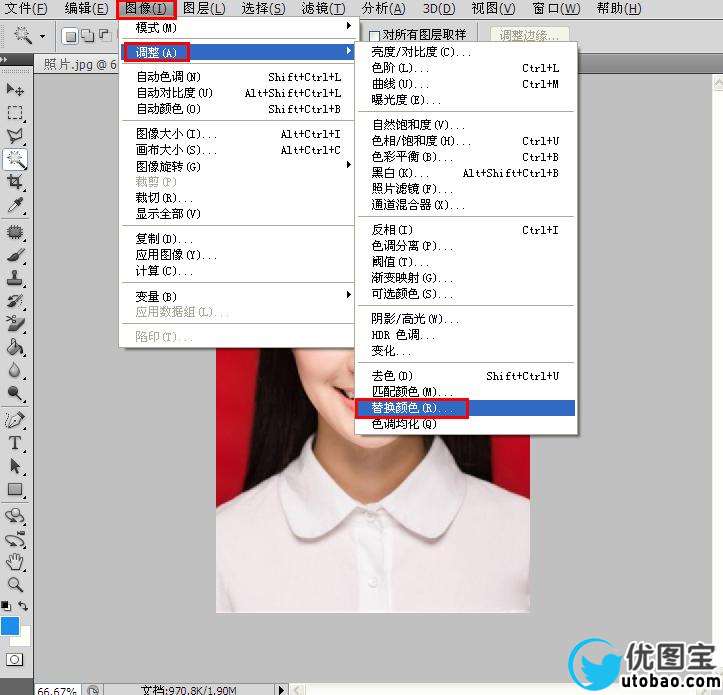Expand the 模式(M) submenu

(236, 27)
